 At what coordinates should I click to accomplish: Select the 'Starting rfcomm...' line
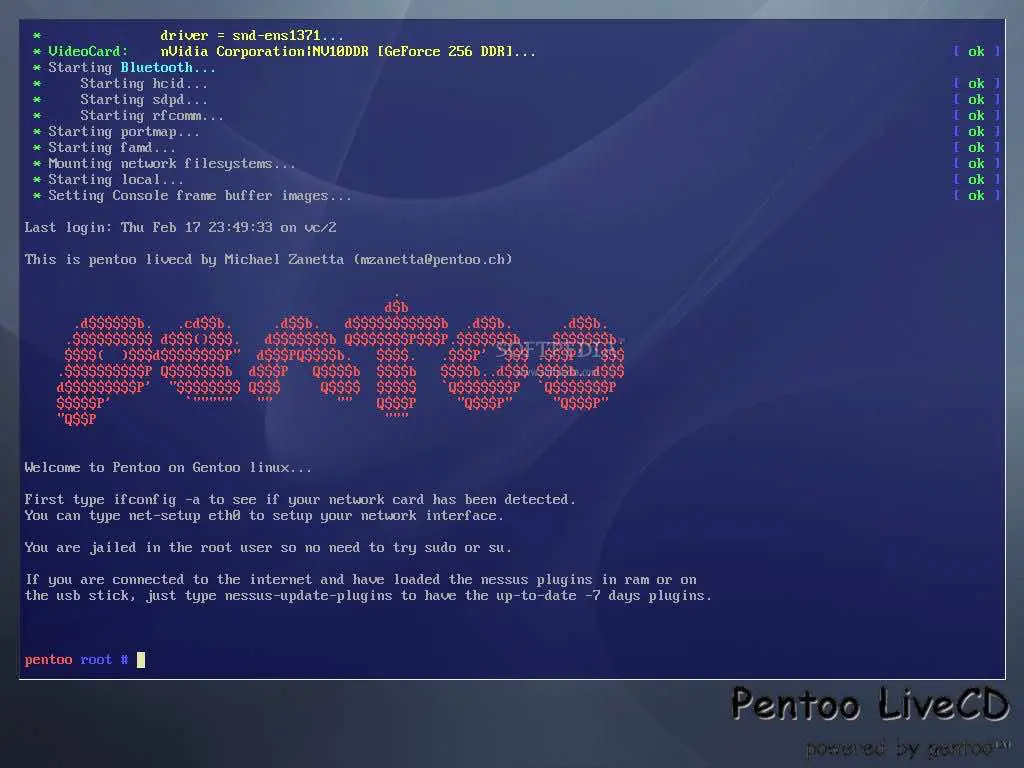click(x=152, y=115)
